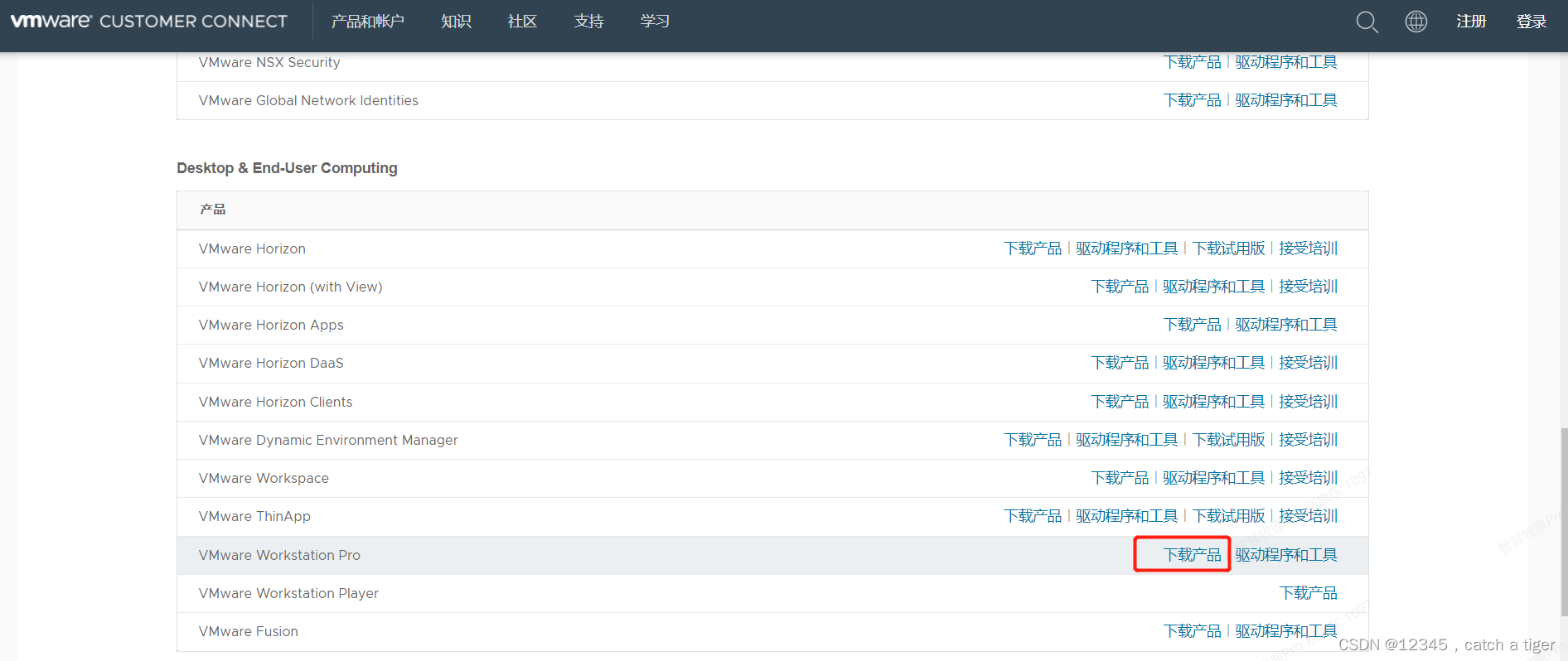Click 下载产品 for VMware Workstation Pro
Screen dimensions: 1568x661
1193,555
